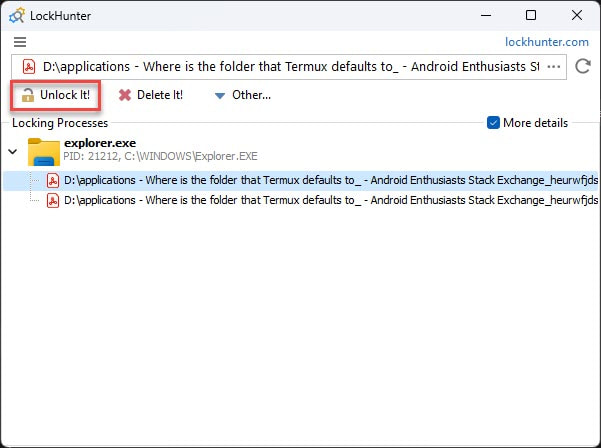Click the Unlock It! button
Screen dimensions: 601x448
[56, 95]
